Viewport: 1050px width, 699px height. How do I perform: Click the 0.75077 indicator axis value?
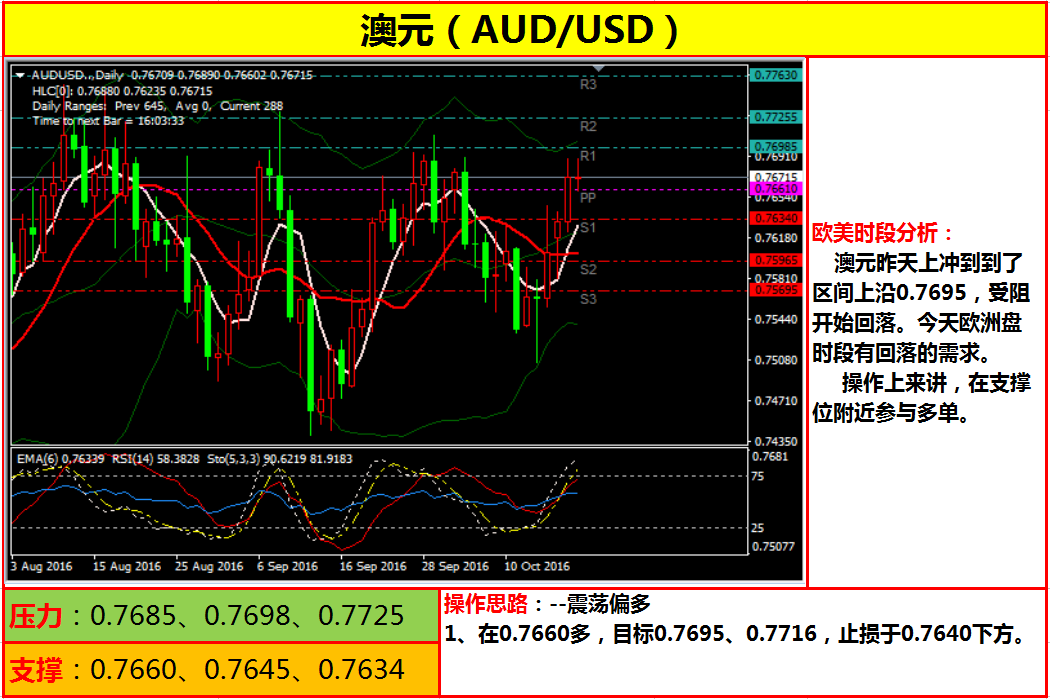(x=773, y=546)
